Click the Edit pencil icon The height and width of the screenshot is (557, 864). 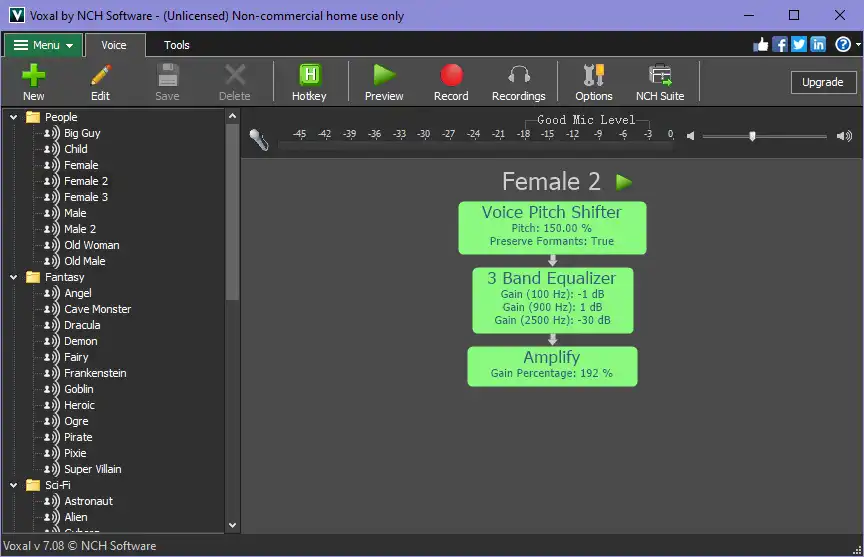coord(100,75)
